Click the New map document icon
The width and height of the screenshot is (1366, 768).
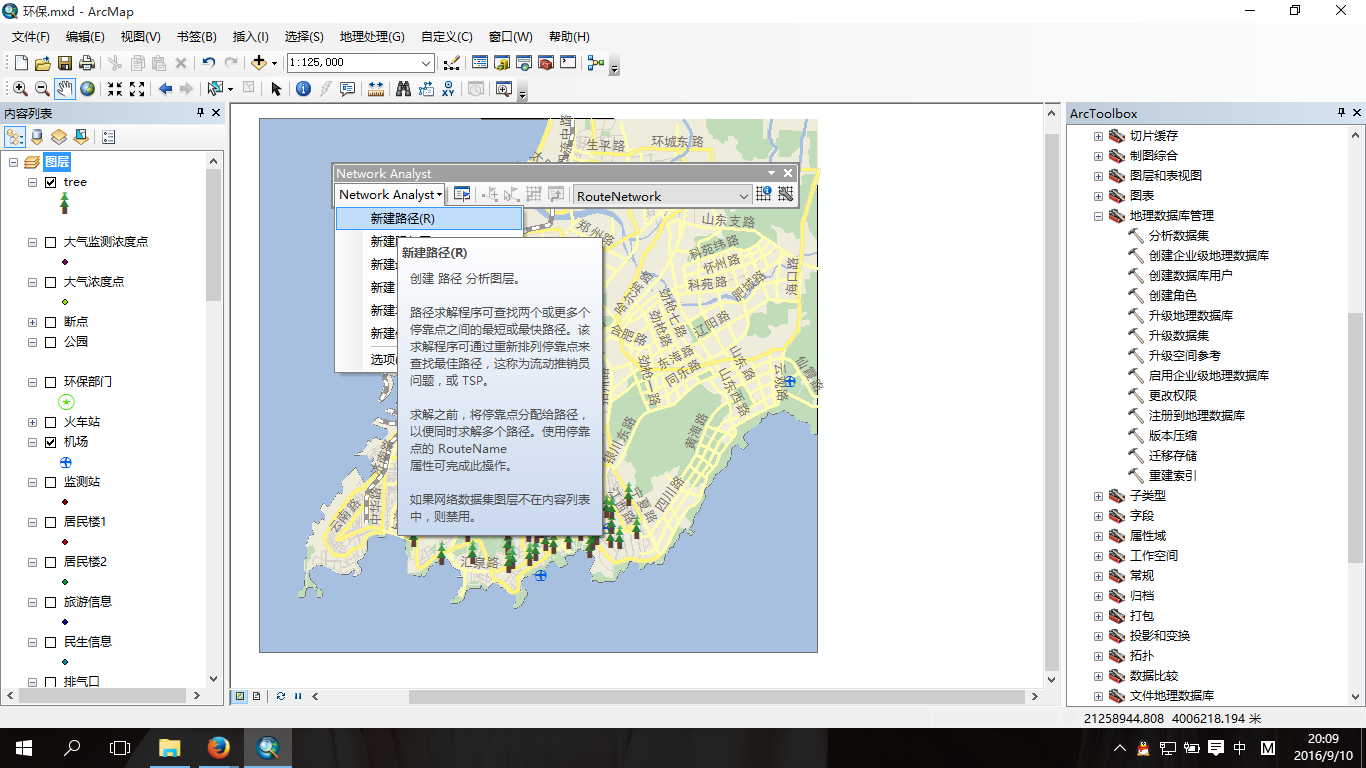21,62
